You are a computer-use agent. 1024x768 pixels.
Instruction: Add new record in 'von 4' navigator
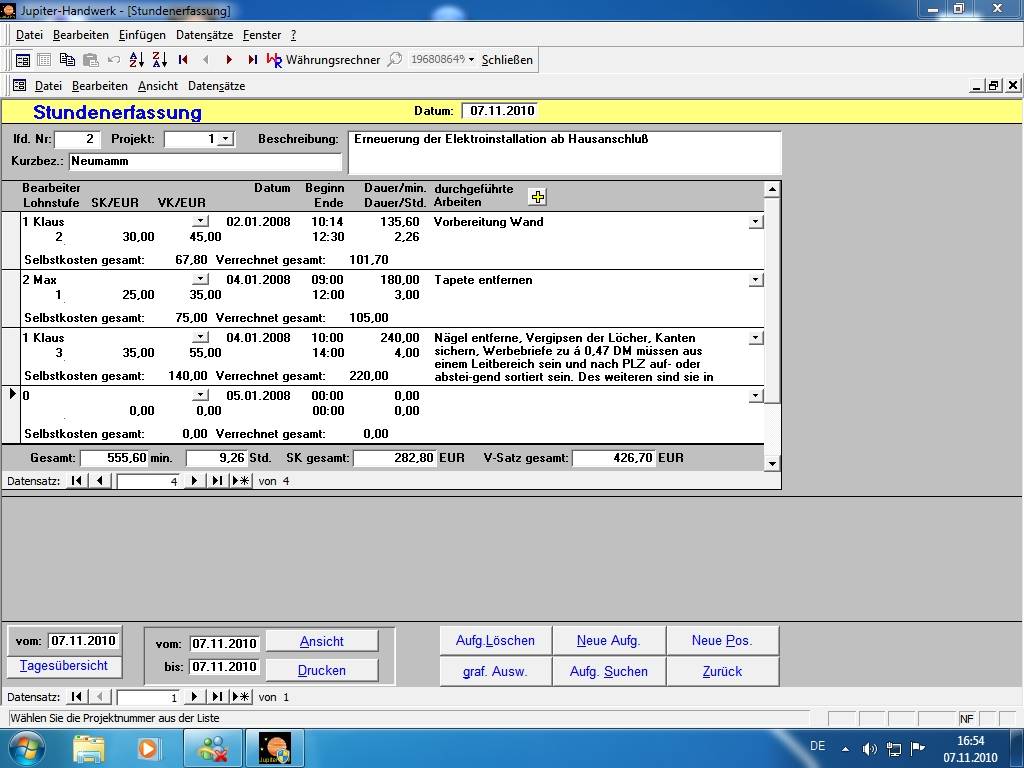click(241, 481)
